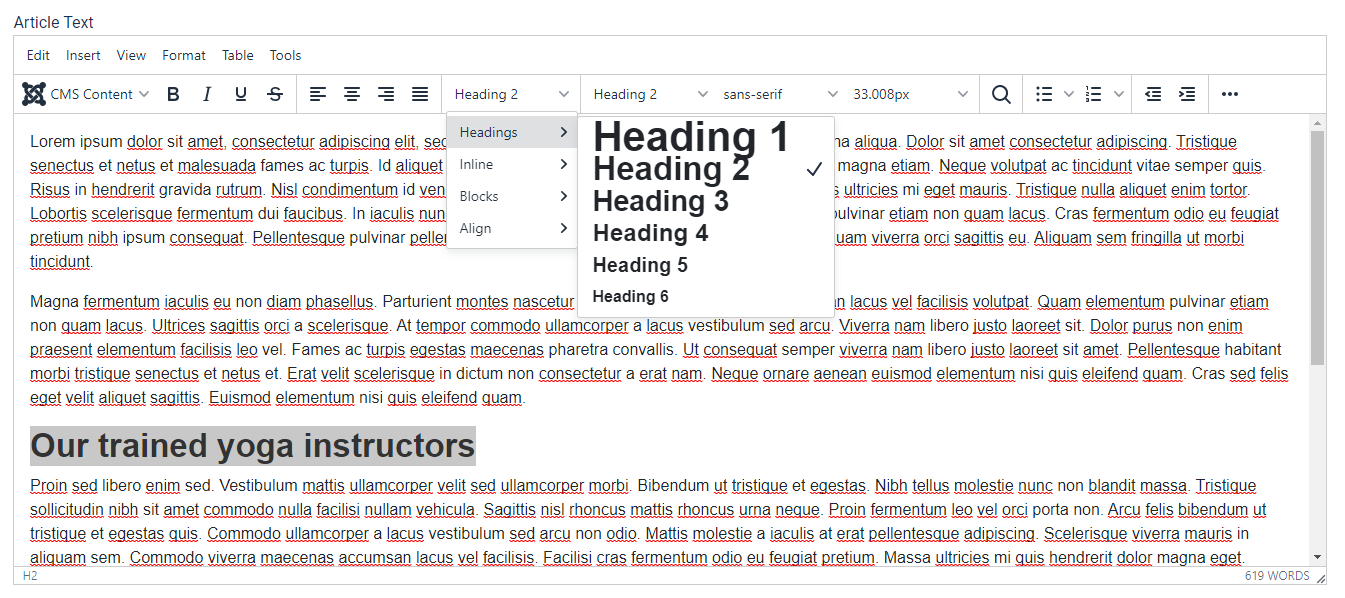Open the search and replace tool

coord(1001,94)
